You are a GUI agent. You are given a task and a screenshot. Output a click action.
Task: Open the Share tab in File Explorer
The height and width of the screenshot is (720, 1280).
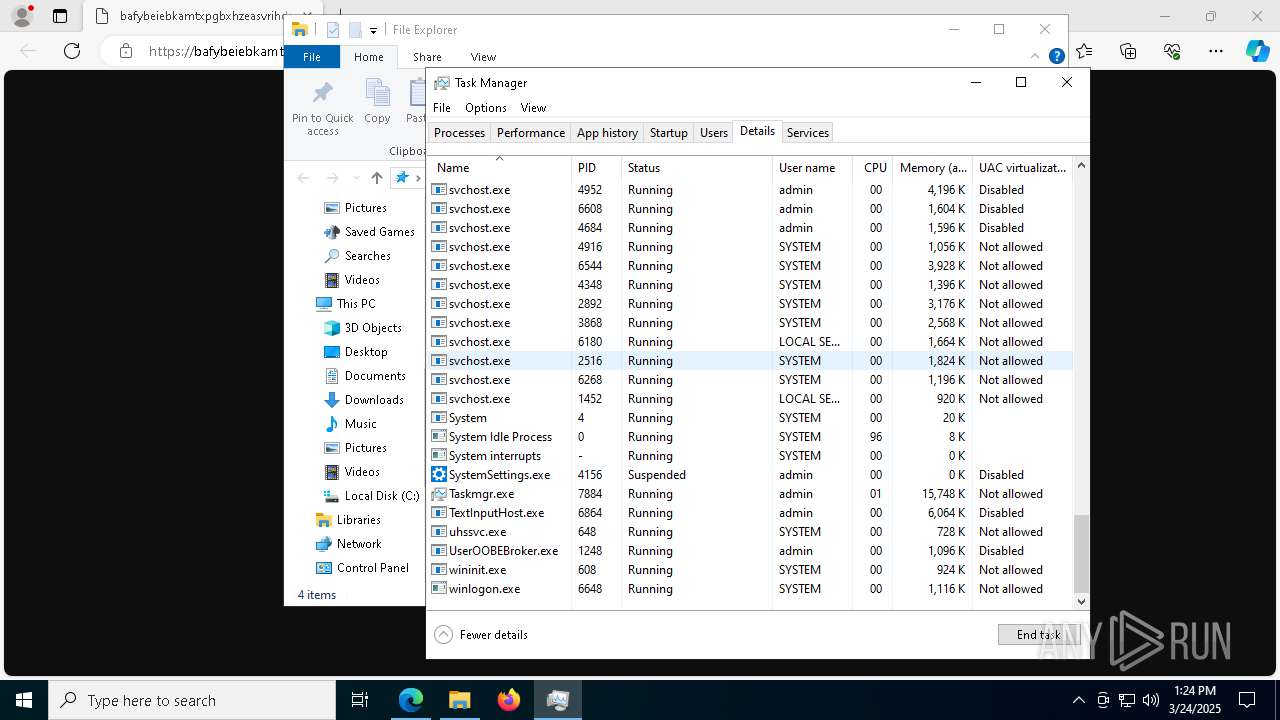coord(427,57)
